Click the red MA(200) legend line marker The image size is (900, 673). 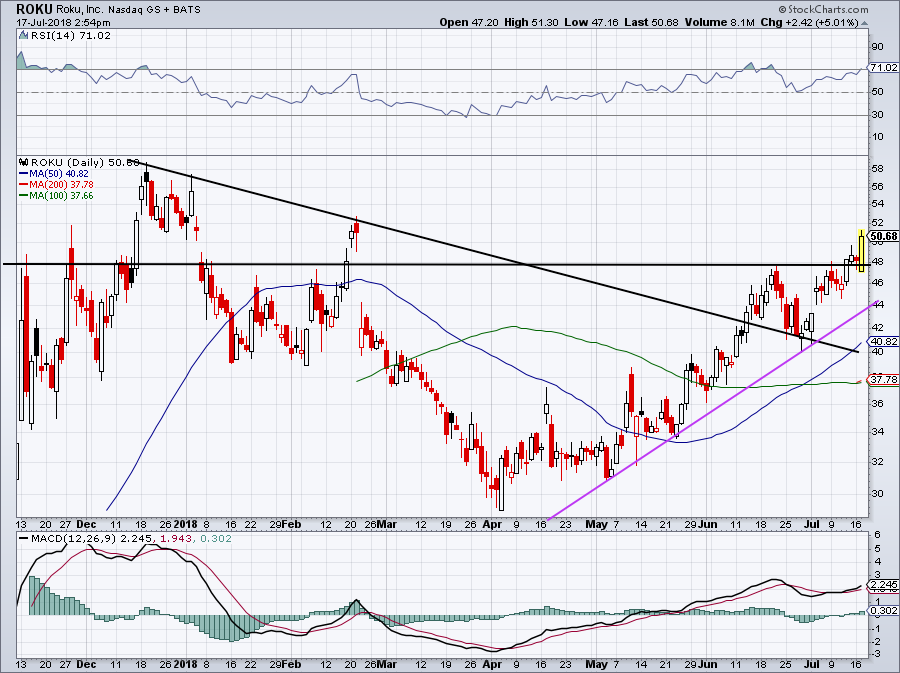(x=24, y=185)
